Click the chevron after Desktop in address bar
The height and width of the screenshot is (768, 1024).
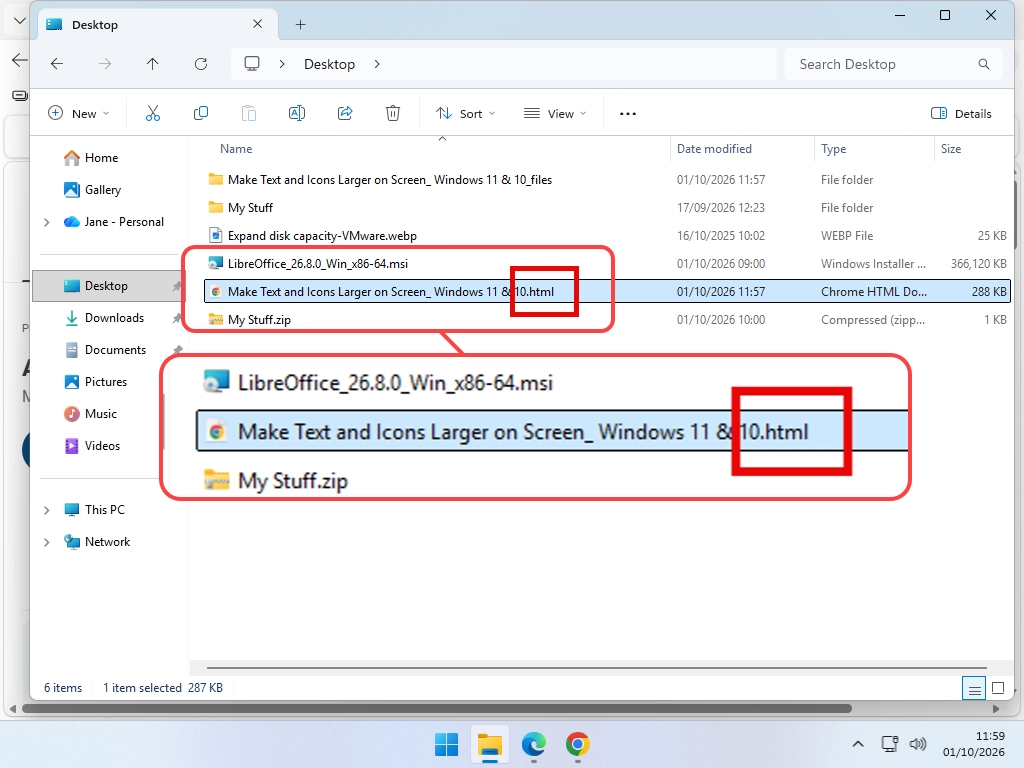point(377,64)
